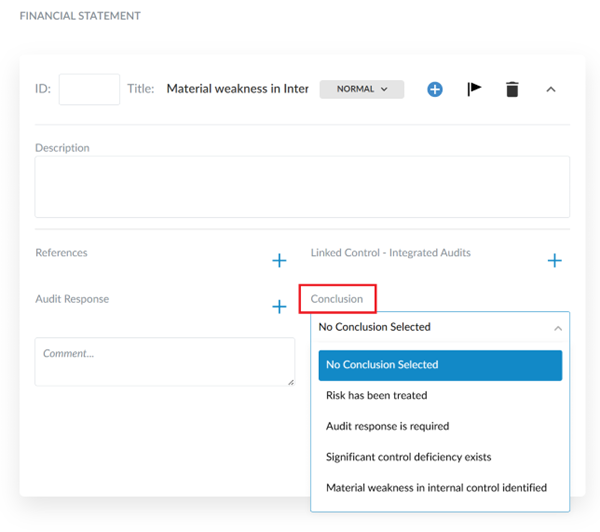Click the Conclusion field label

(x=337, y=299)
